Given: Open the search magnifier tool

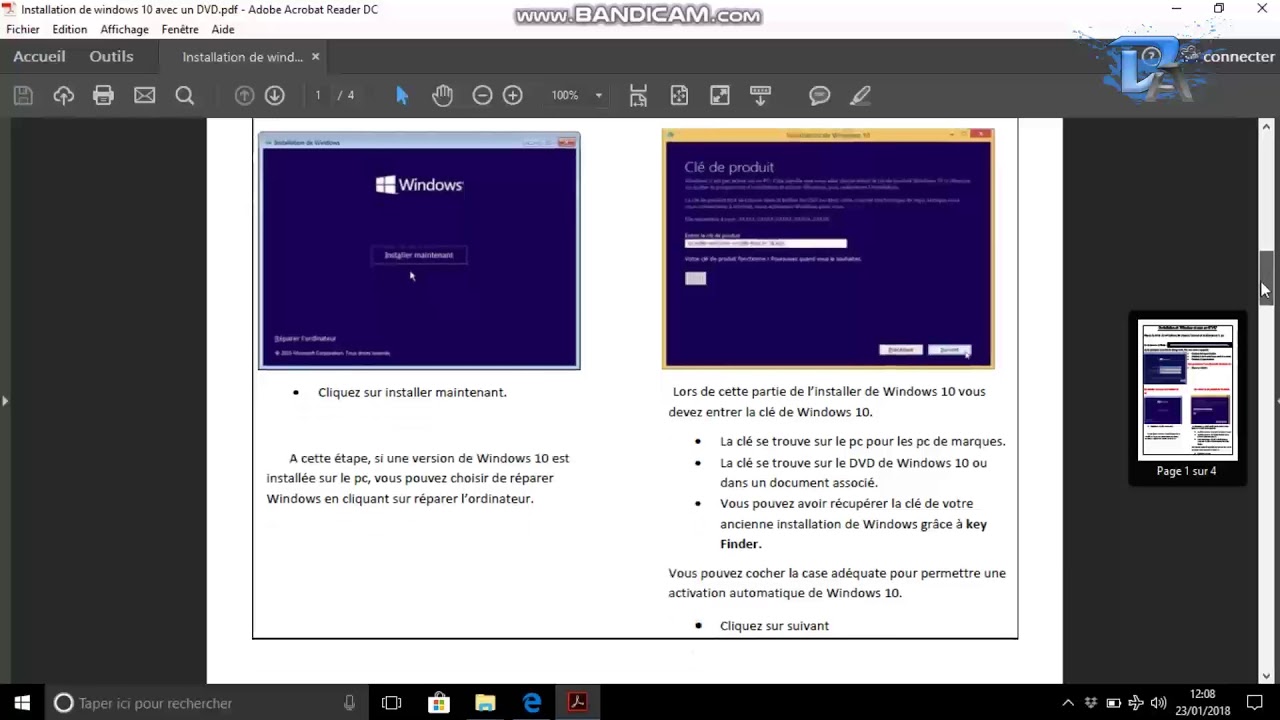Looking at the screenshot, I should coord(185,95).
